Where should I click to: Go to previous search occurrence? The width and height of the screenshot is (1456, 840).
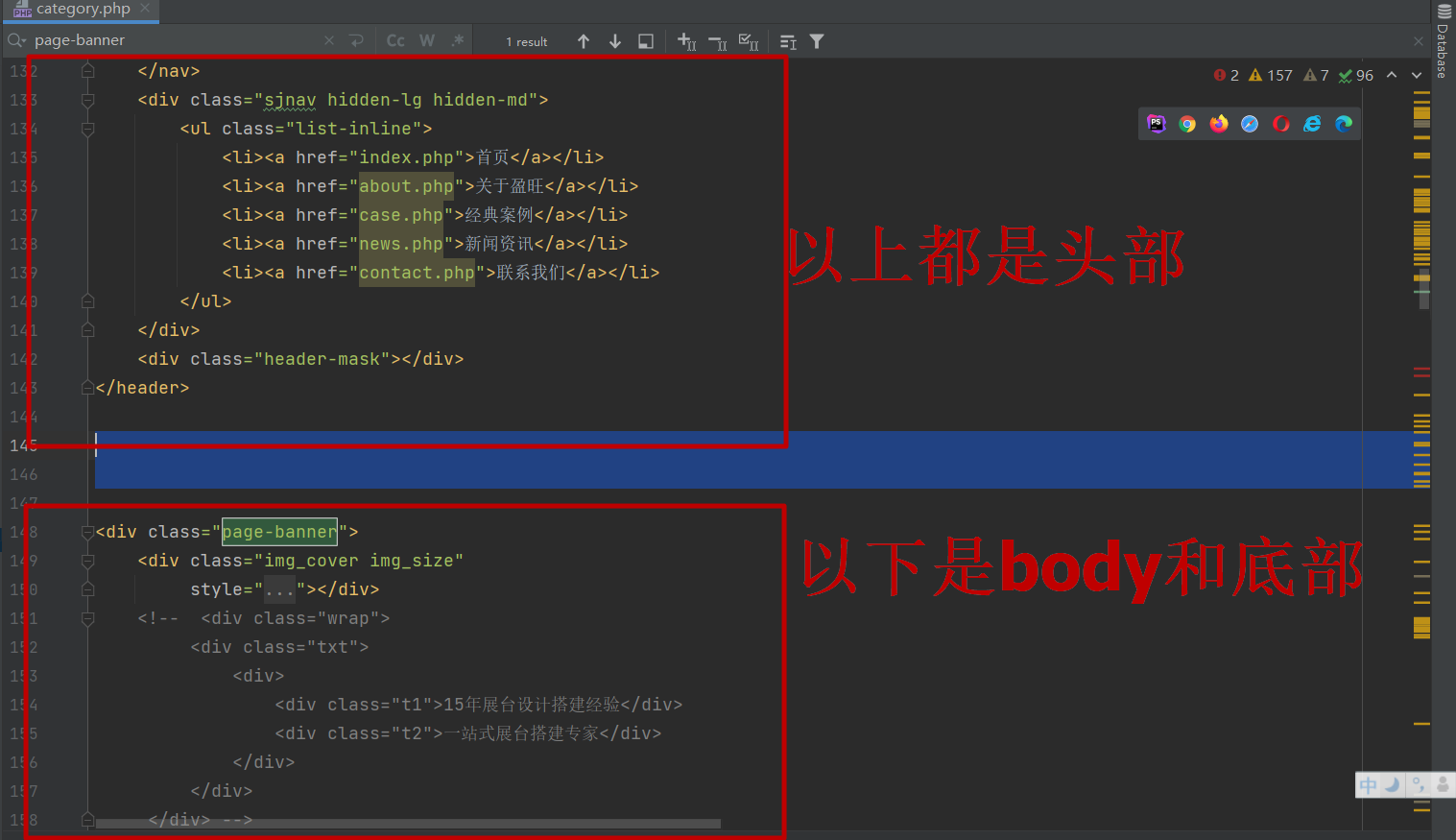click(x=584, y=41)
